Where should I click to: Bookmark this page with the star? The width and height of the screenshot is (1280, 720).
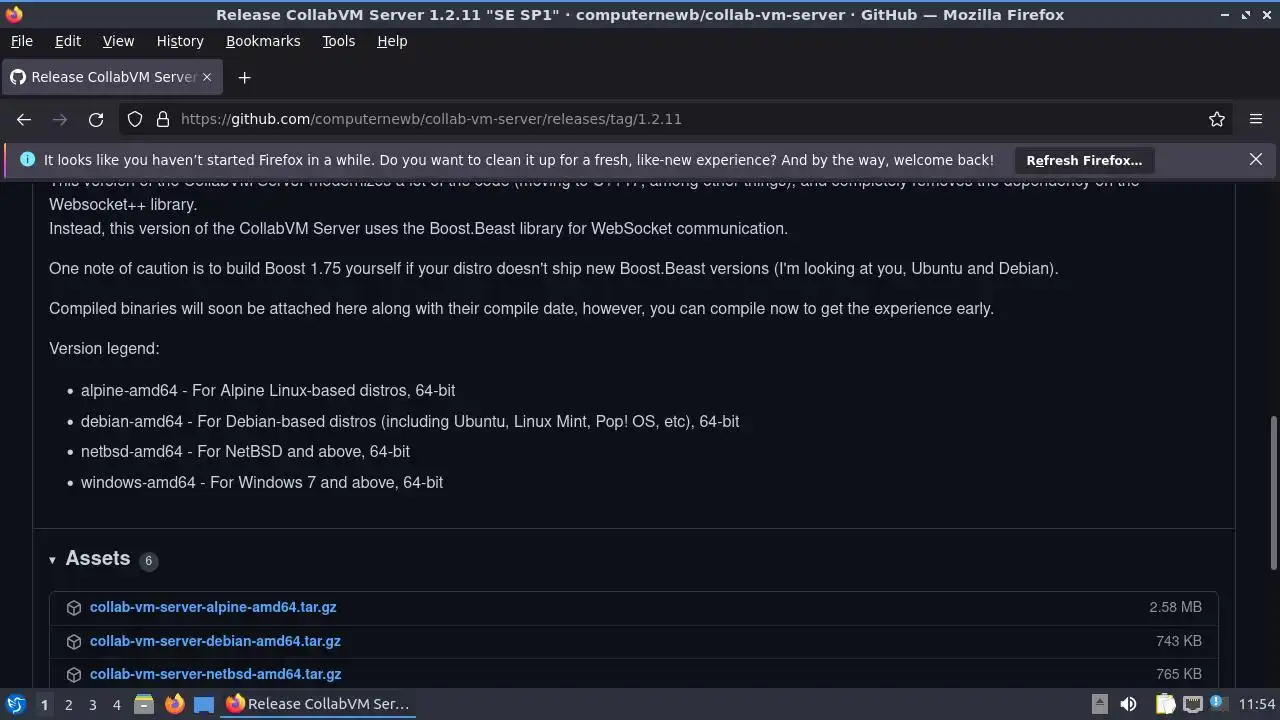coord(1217,119)
